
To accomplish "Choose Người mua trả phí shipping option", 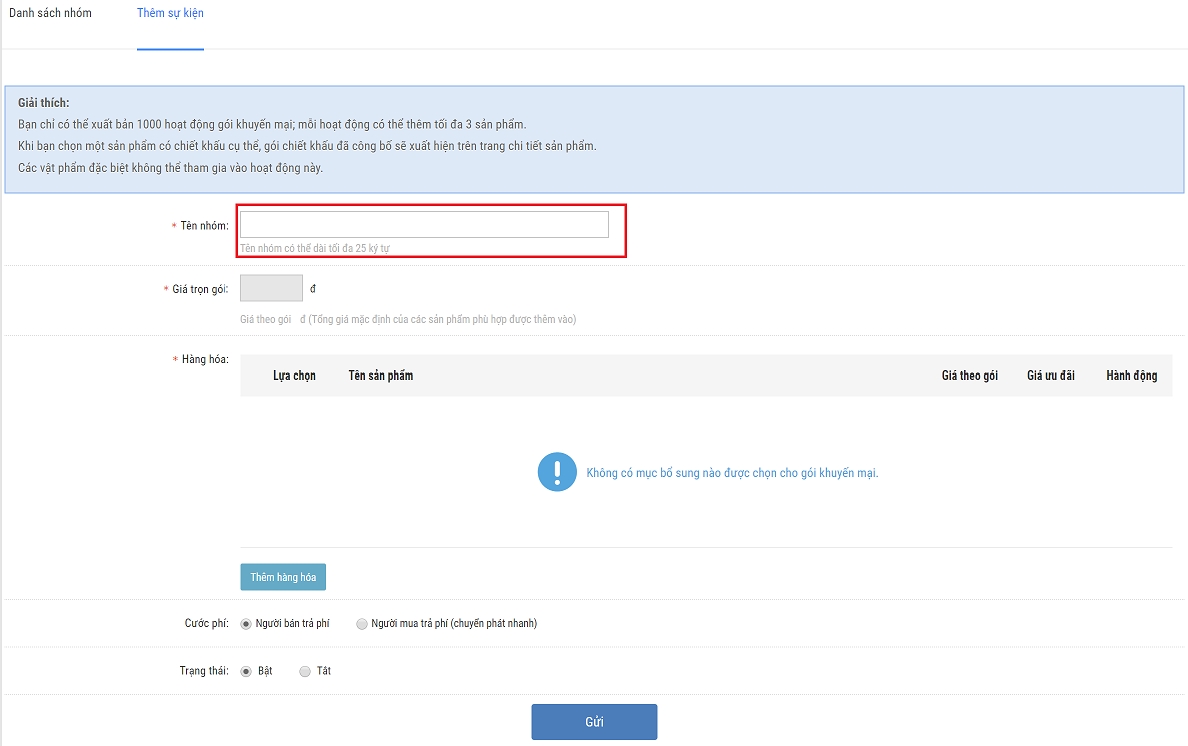I will coord(362,624).
